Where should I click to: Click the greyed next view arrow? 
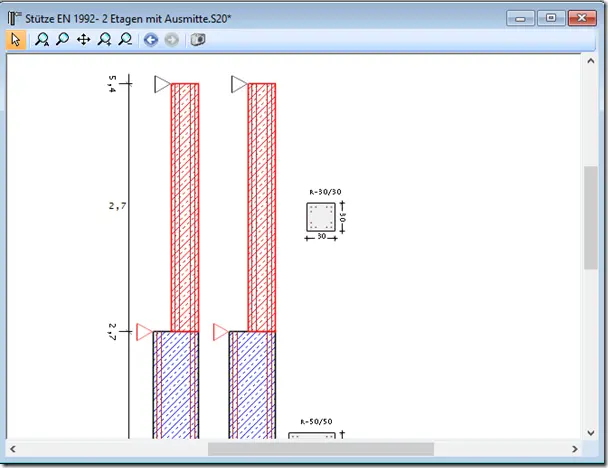(x=172, y=40)
